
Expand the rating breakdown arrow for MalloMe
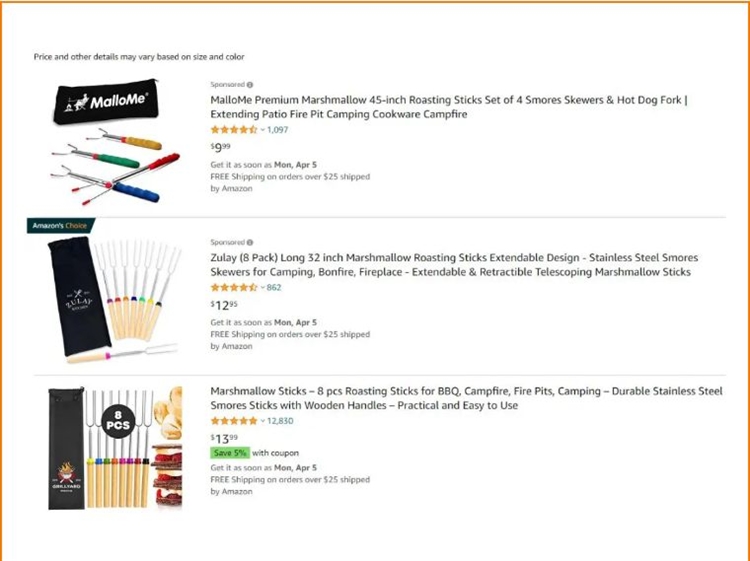262,130
